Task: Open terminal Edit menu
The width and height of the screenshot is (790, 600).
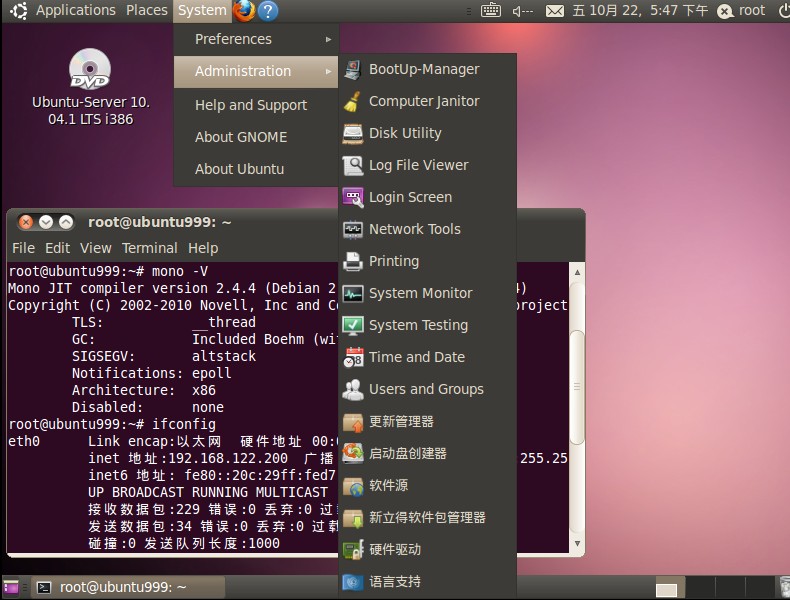Action: pos(57,248)
